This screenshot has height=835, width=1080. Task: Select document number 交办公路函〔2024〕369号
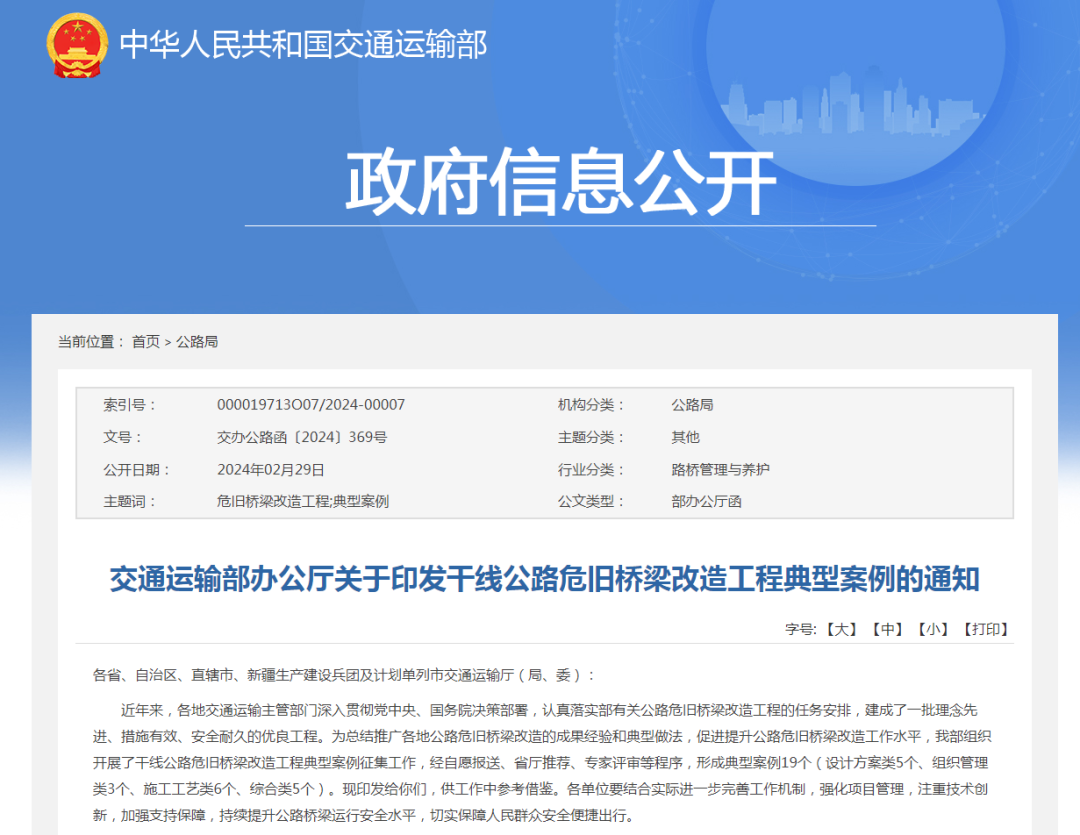[x=302, y=437]
